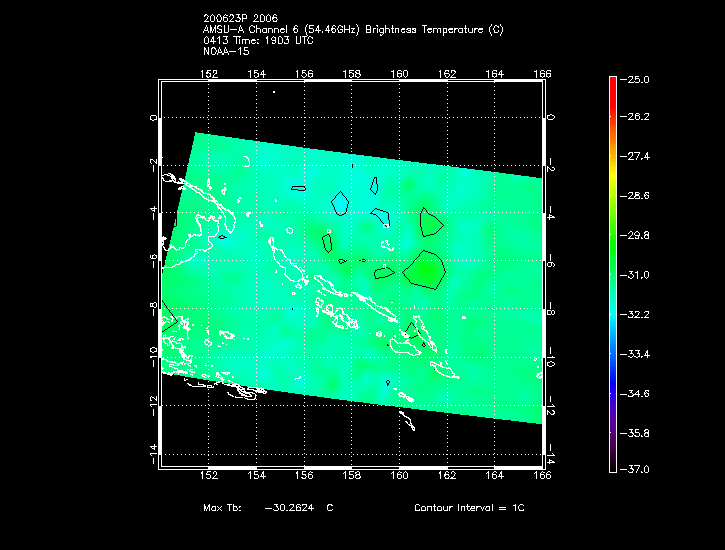This screenshot has height=550, width=725.
Task: Click the 166 longitude label on the bottom axis
Action: pos(542,475)
